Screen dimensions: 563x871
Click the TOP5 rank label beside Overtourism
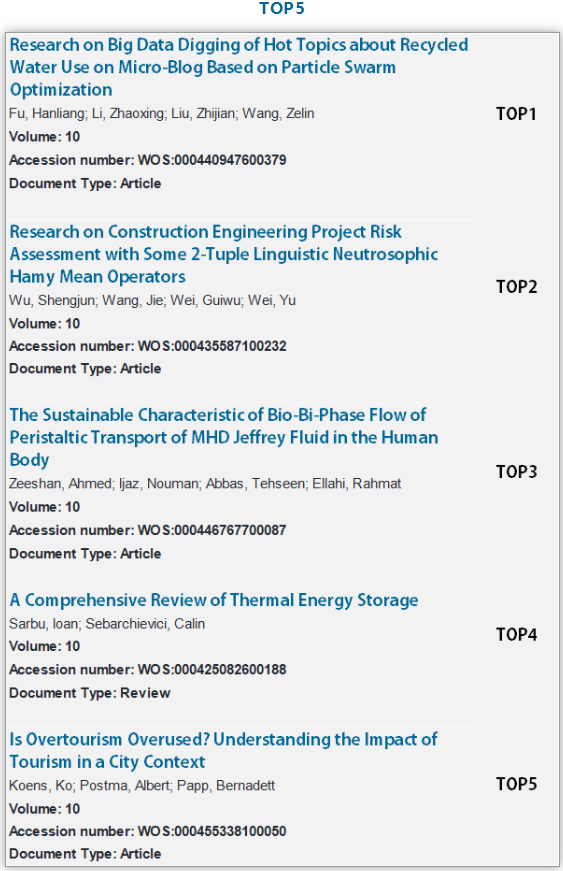(516, 784)
